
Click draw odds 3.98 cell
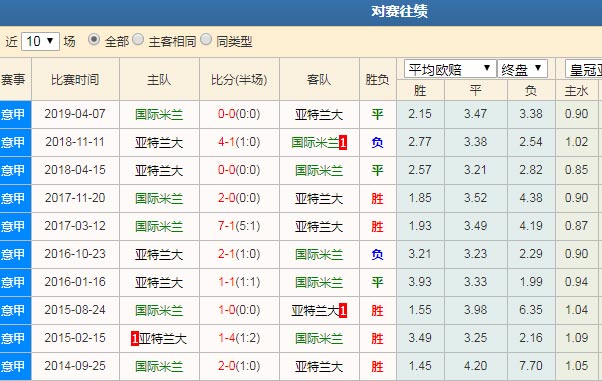pos(475,310)
